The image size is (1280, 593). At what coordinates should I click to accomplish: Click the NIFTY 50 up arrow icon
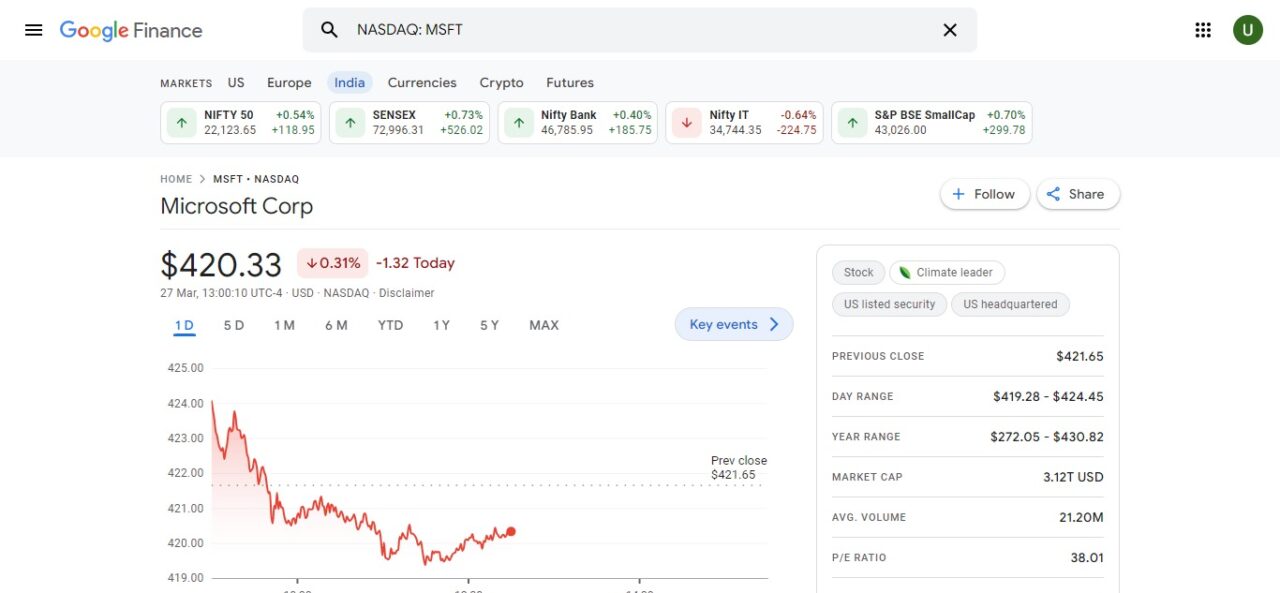181,123
